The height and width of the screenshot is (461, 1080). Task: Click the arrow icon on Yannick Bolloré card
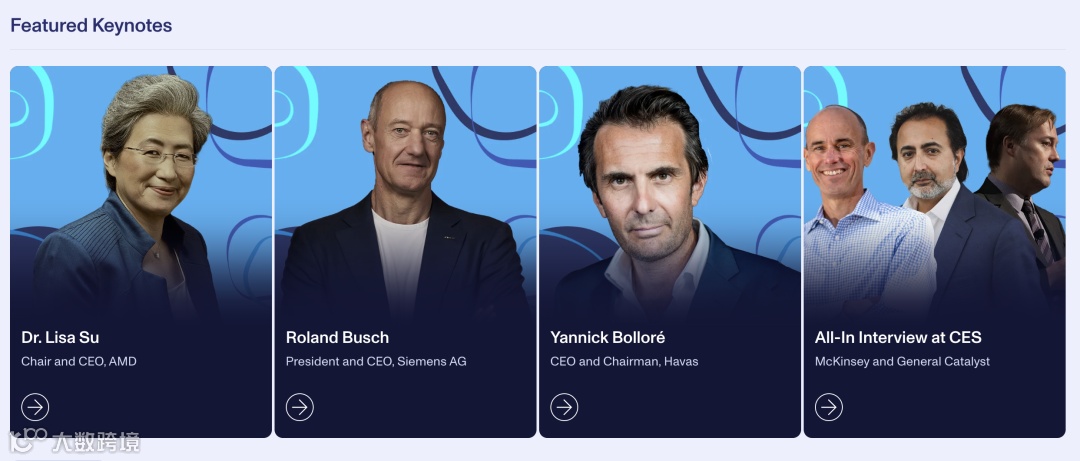564,407
